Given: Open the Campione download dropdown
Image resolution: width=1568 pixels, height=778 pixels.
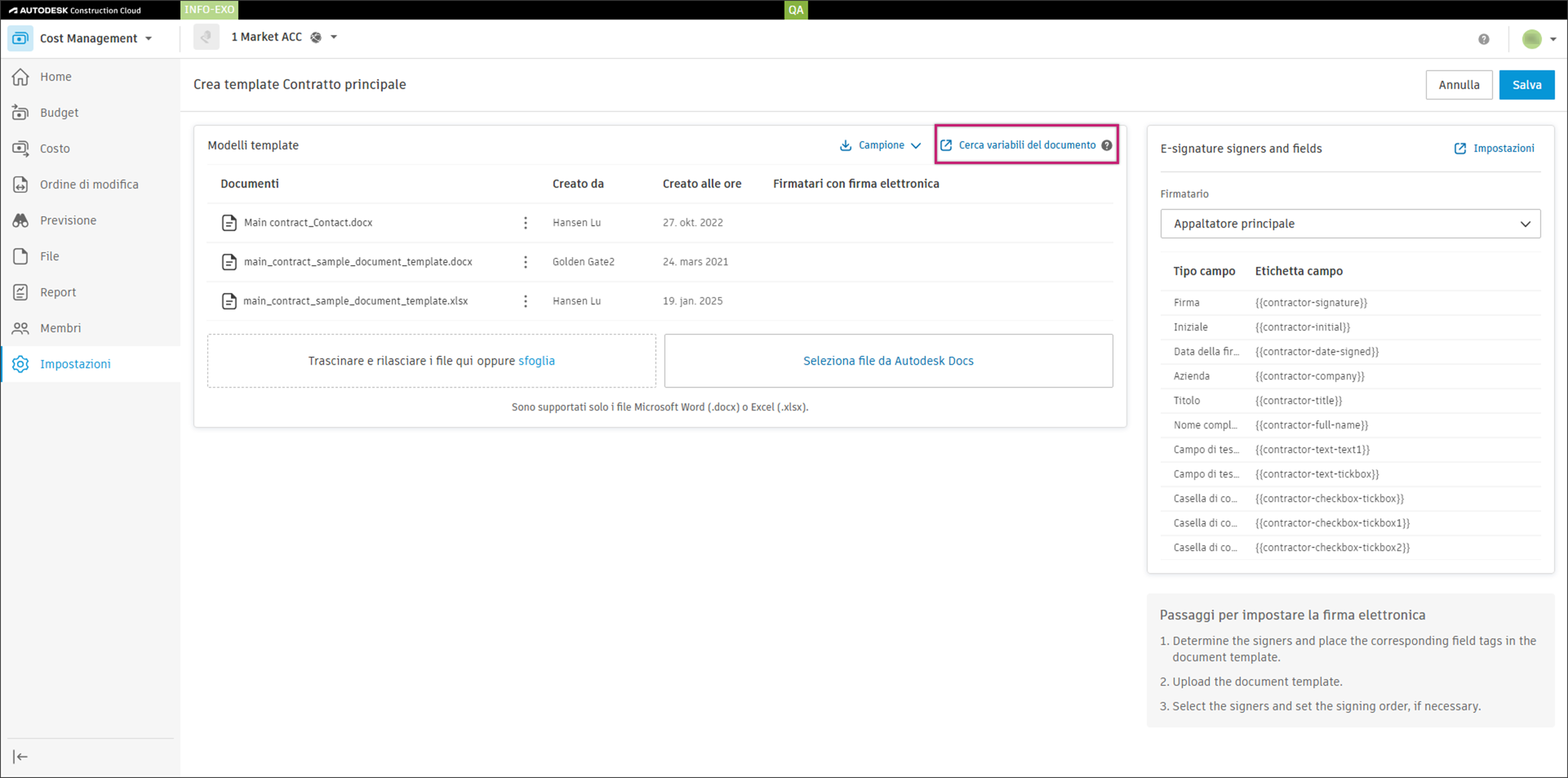Looking at the screenshot, I should [880, 145].
